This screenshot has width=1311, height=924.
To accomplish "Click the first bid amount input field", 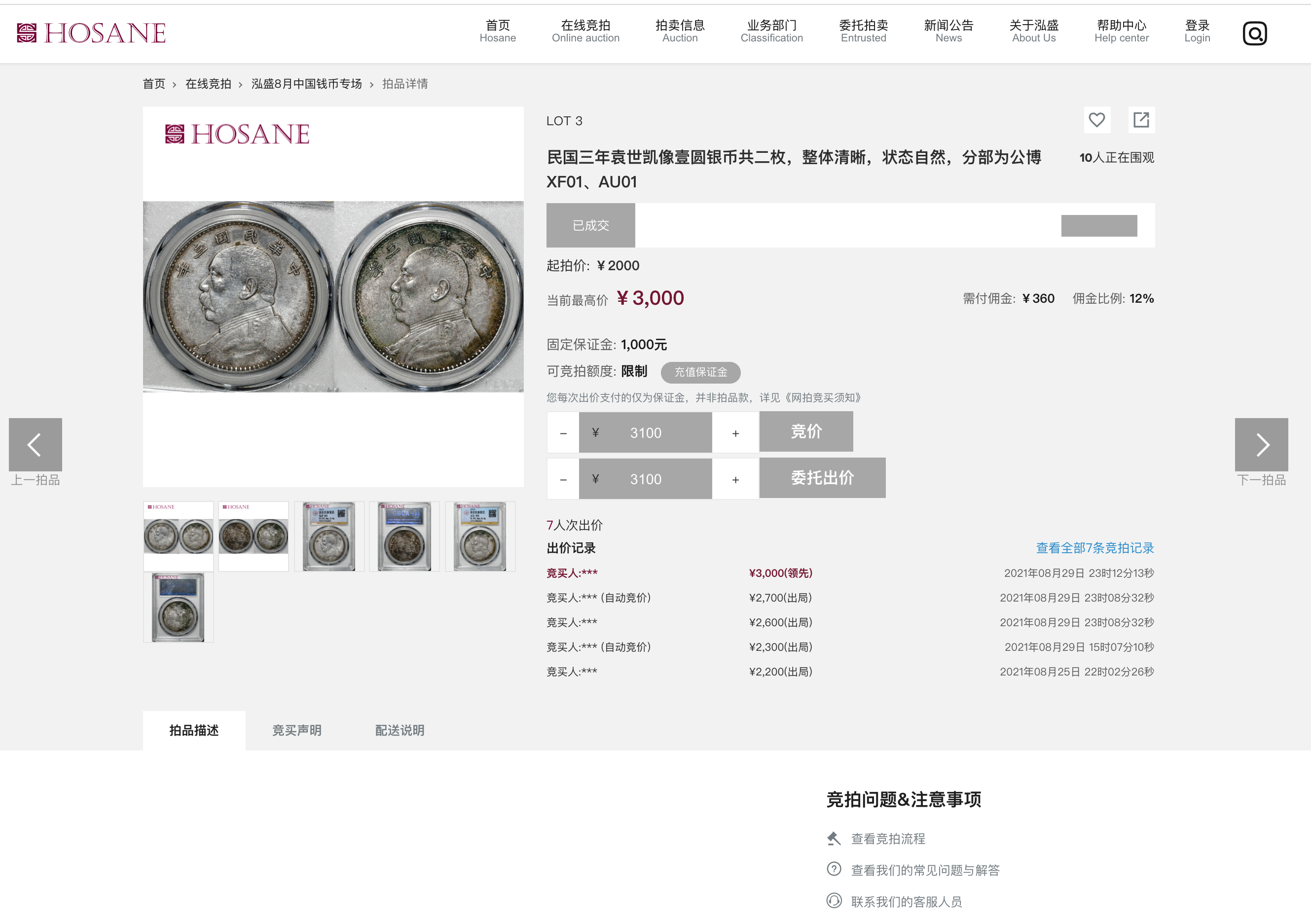I will pyautogui.click(x=645, y=433).
